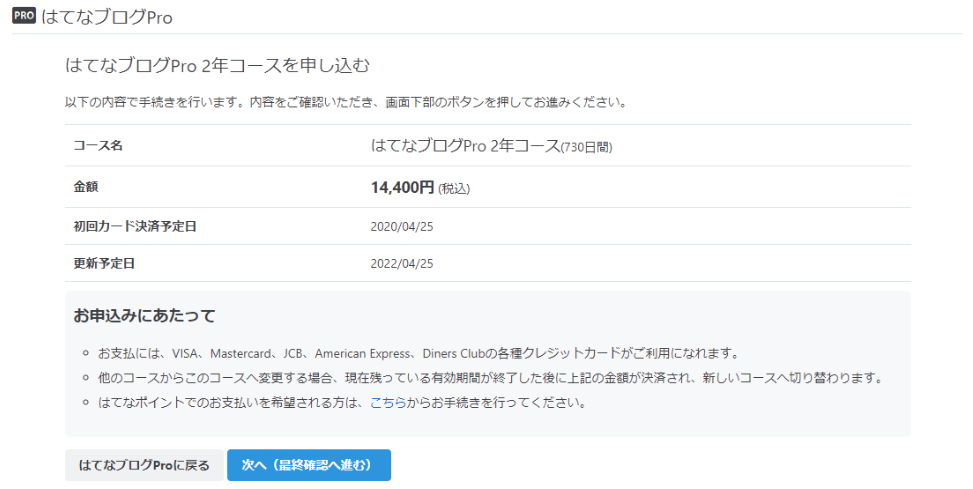Select the date 2020/04/25
Viewport: 973px width, 489px height.
[x=401, y=227]
